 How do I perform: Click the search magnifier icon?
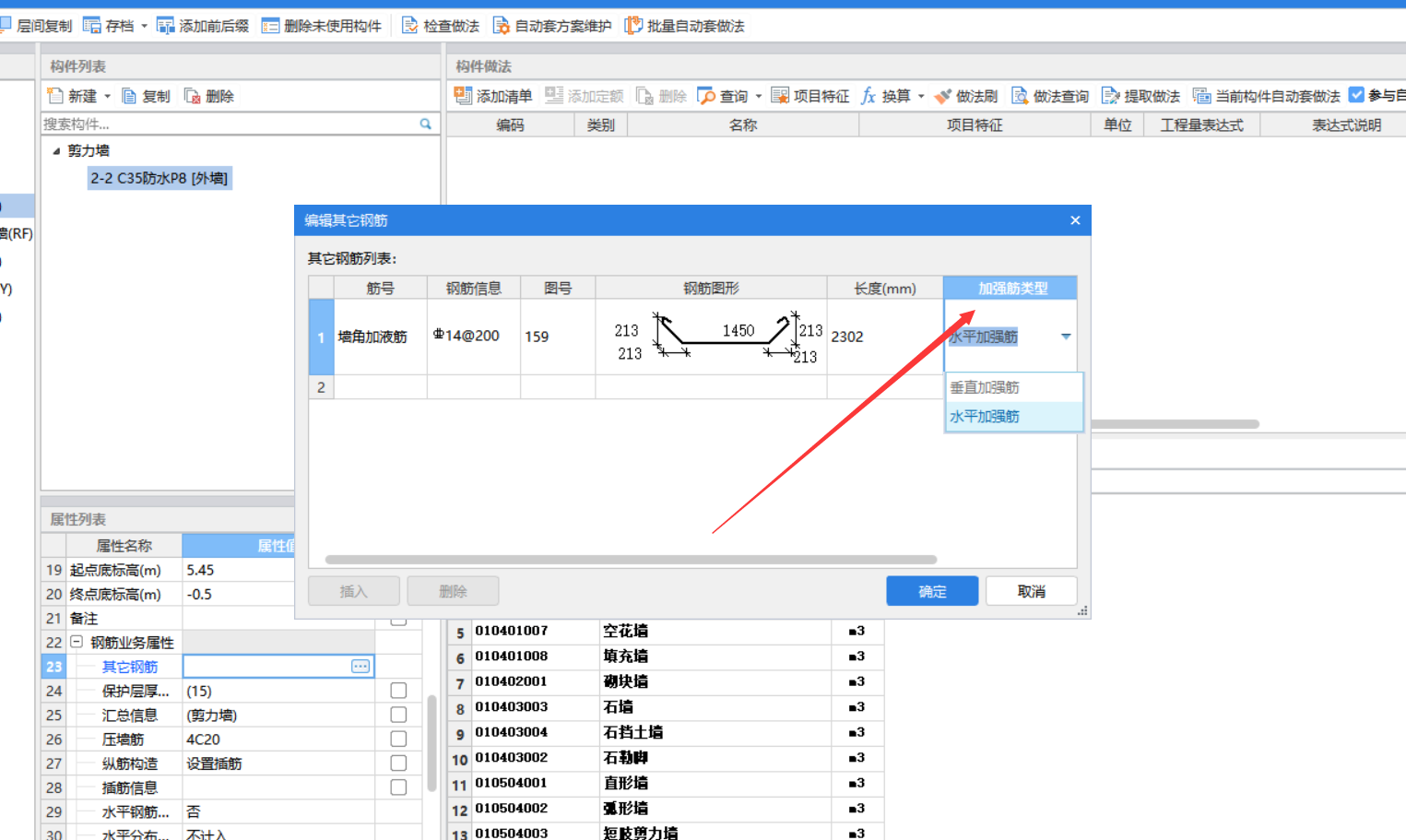click(426, 124)
